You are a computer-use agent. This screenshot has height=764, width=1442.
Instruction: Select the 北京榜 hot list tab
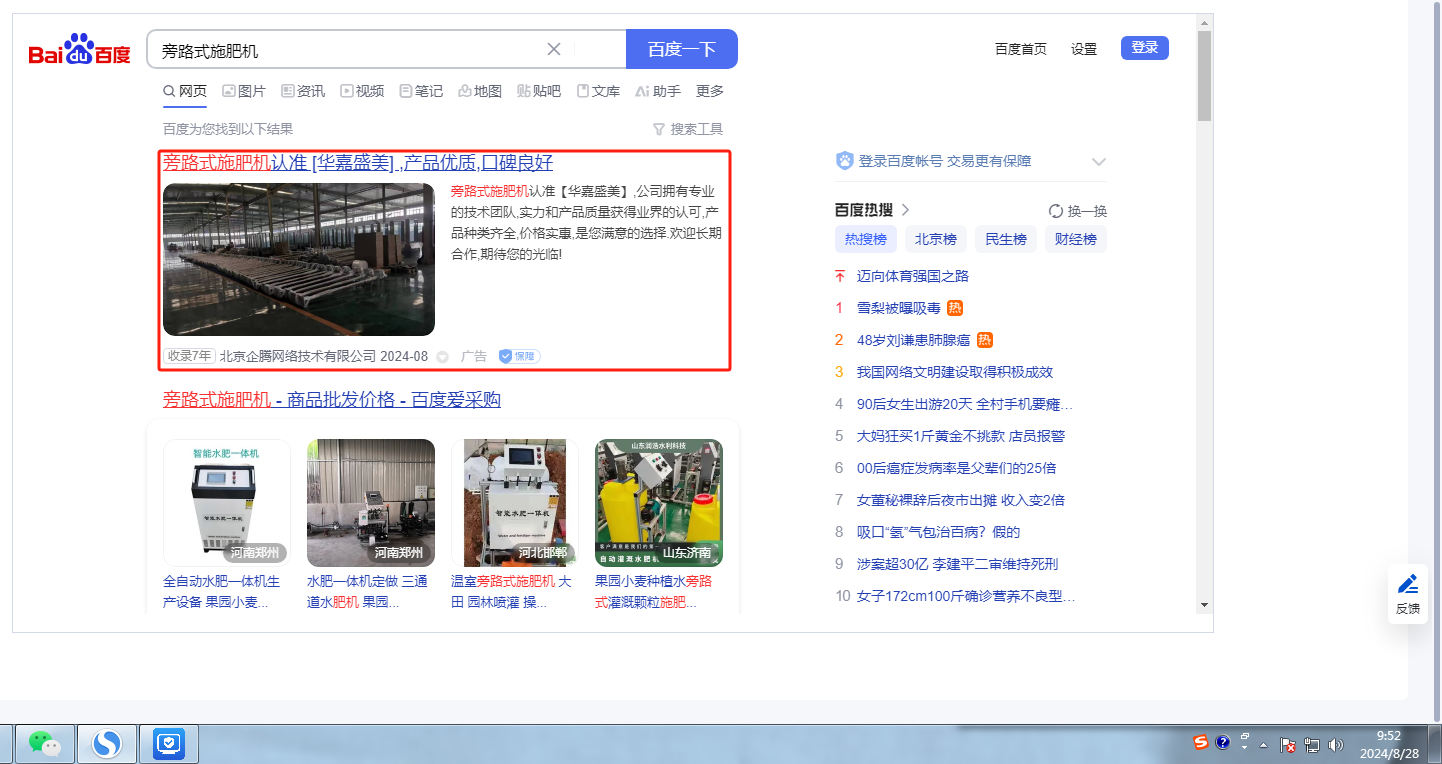936,239
